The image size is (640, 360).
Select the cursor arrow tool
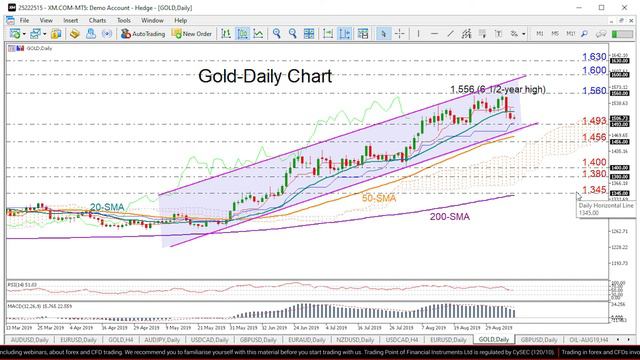pyautogui.click(x=383, y=34)
